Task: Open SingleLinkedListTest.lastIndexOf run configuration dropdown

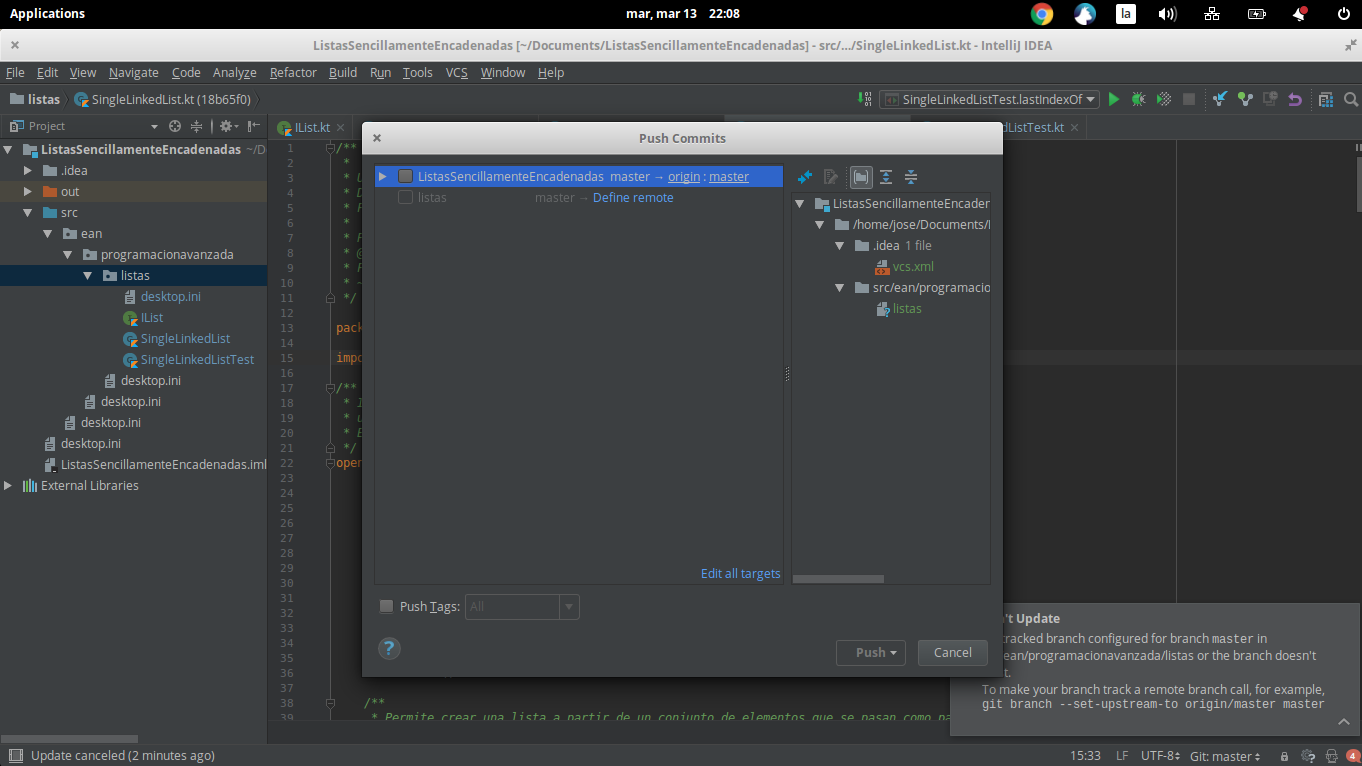Action: click(x=989, y=99)
